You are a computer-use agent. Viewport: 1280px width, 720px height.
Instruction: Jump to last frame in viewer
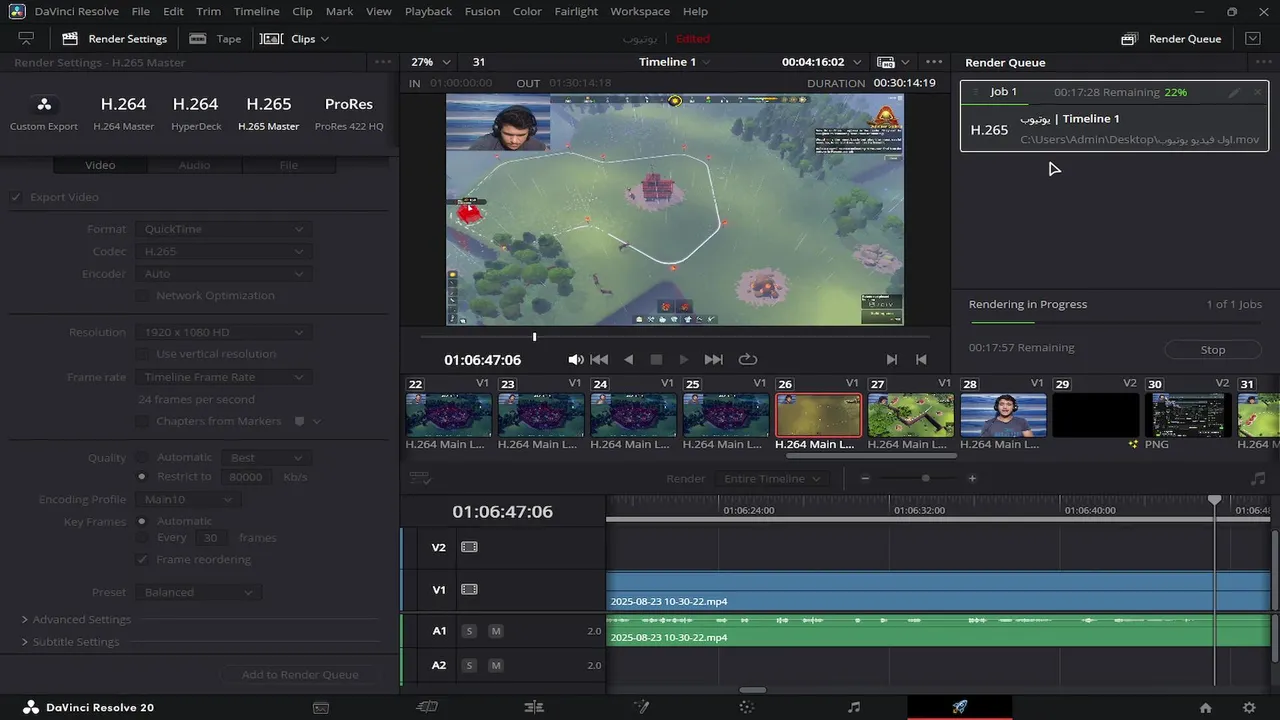tap(713, 360)
